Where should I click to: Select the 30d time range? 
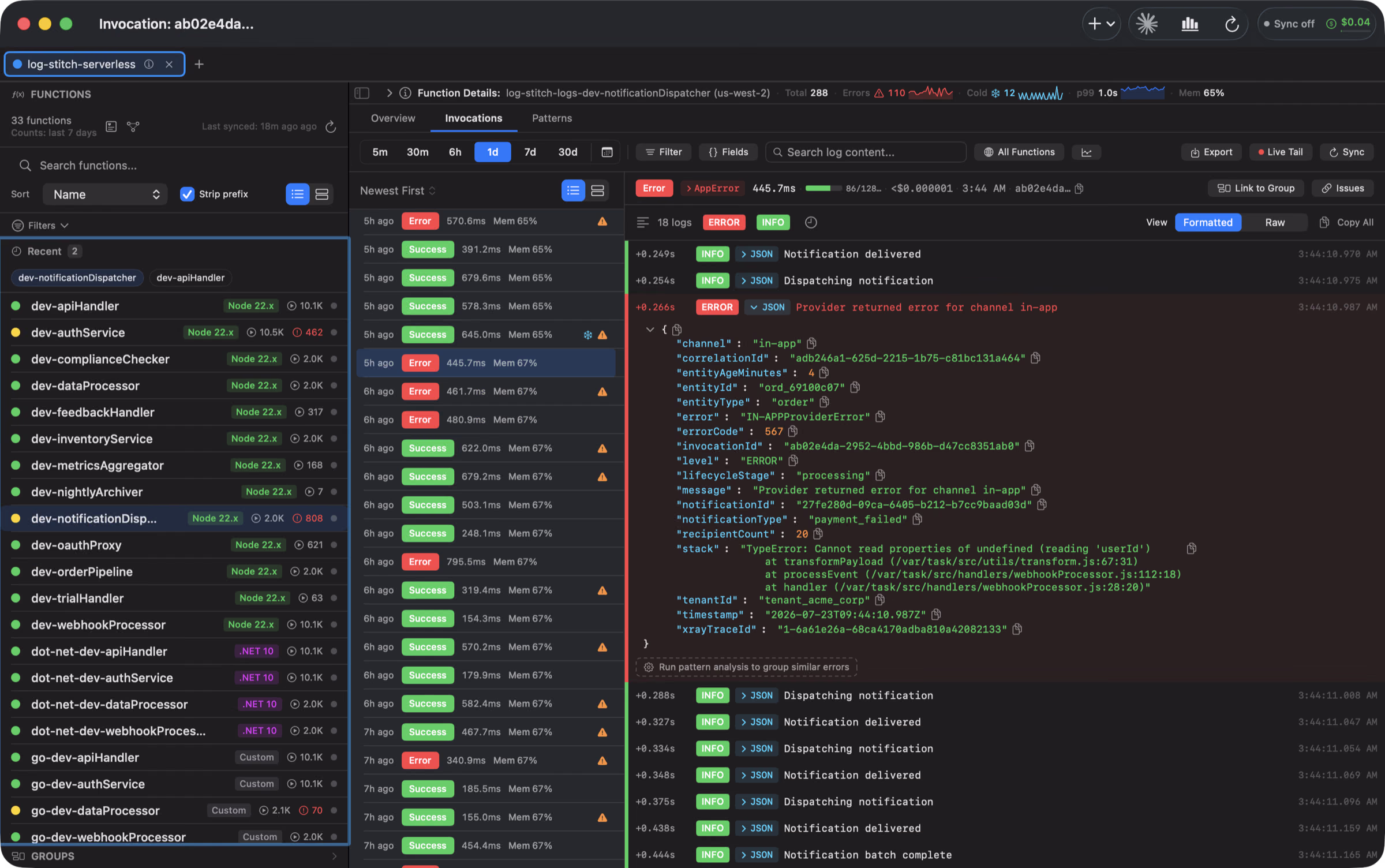567,152
